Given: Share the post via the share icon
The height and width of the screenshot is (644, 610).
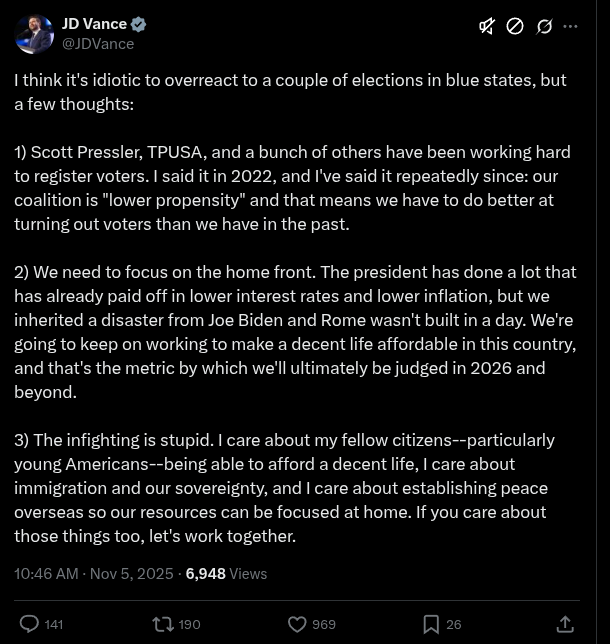Looking at the screenshot, I should point(565,624).
